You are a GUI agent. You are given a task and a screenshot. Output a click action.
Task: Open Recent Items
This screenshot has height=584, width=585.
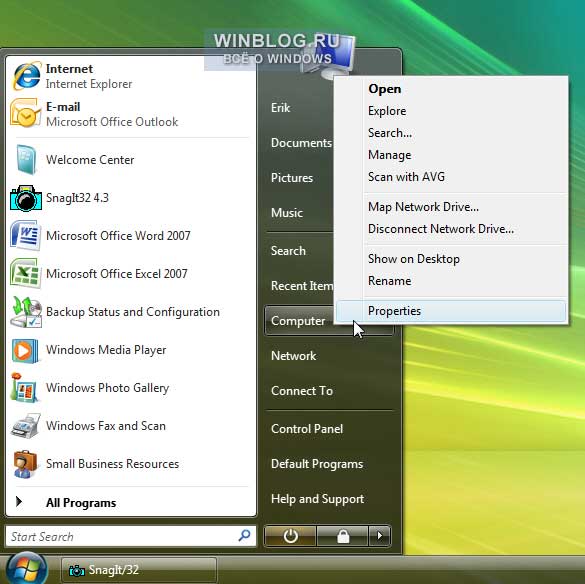[x=301, y=286]
